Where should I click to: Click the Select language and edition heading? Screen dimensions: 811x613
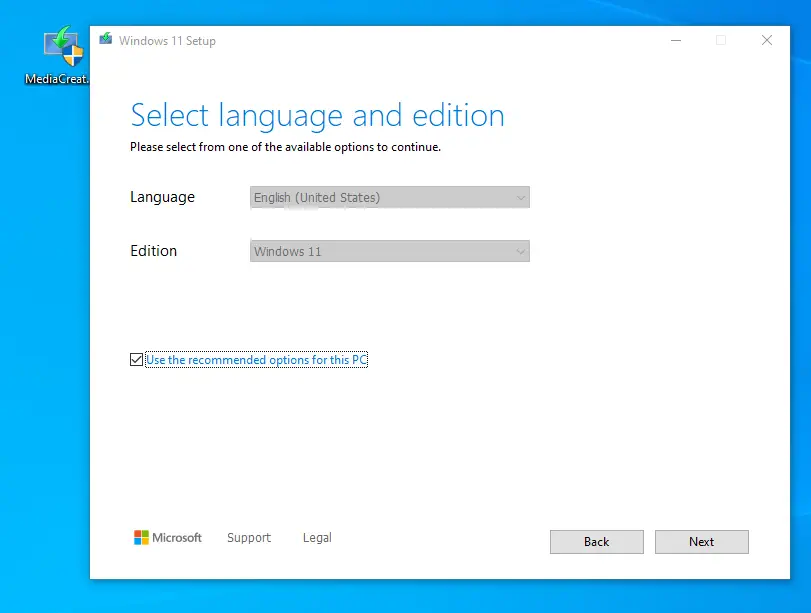(x=317, y=115)
